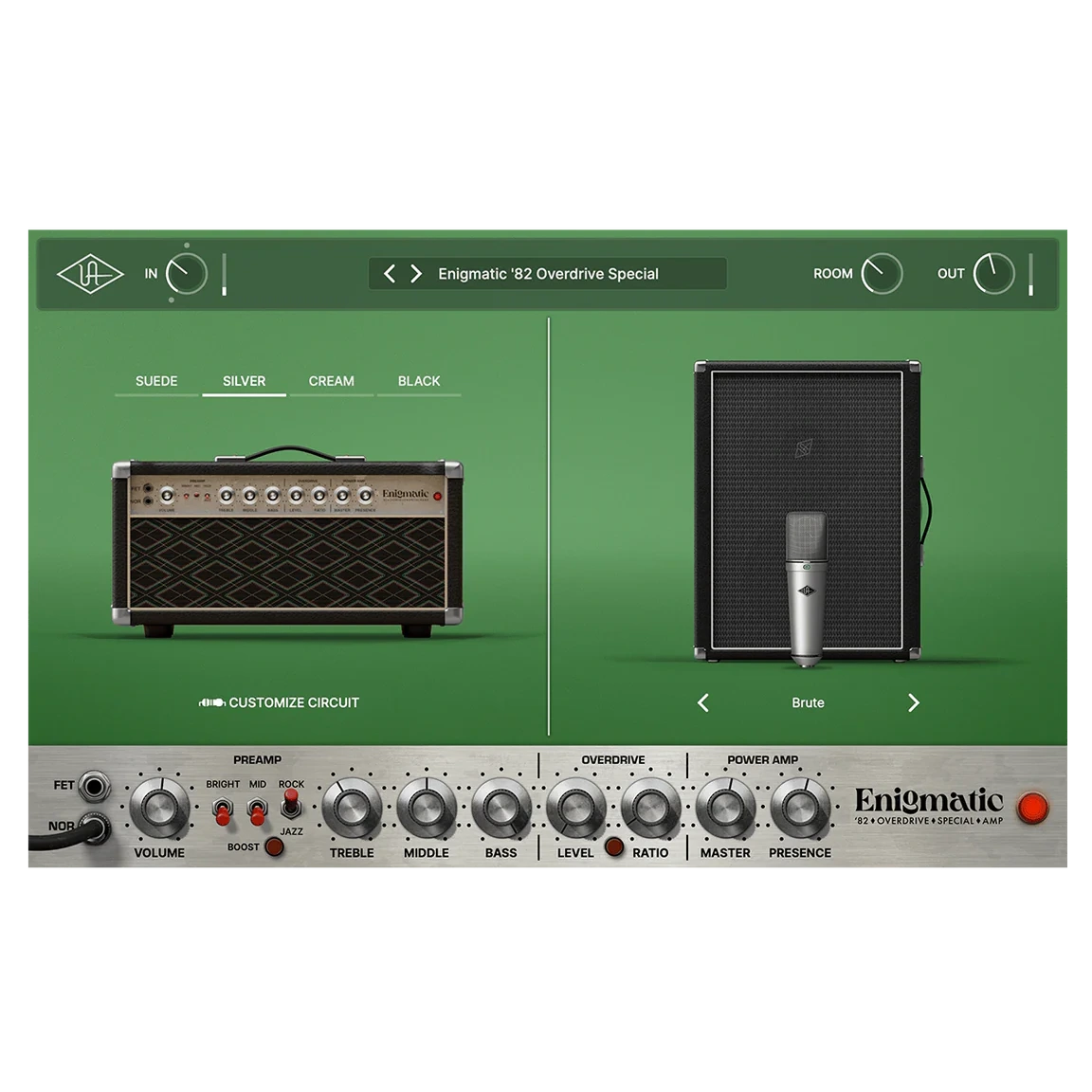Click the BASS knob
The height and width of the screenshot is (1092, 1092).
pyautogui.click(x=500, y=808)
